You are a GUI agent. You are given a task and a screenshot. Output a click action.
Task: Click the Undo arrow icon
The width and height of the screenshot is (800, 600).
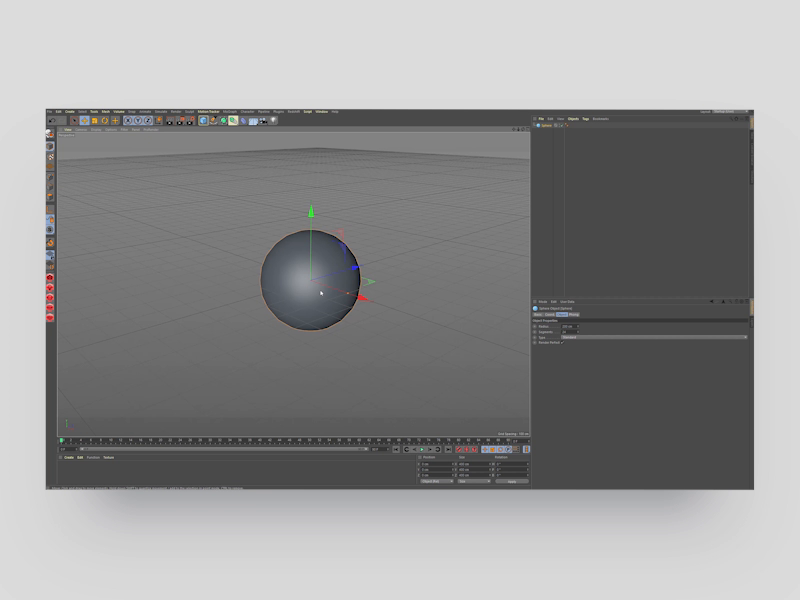[51, 121]
